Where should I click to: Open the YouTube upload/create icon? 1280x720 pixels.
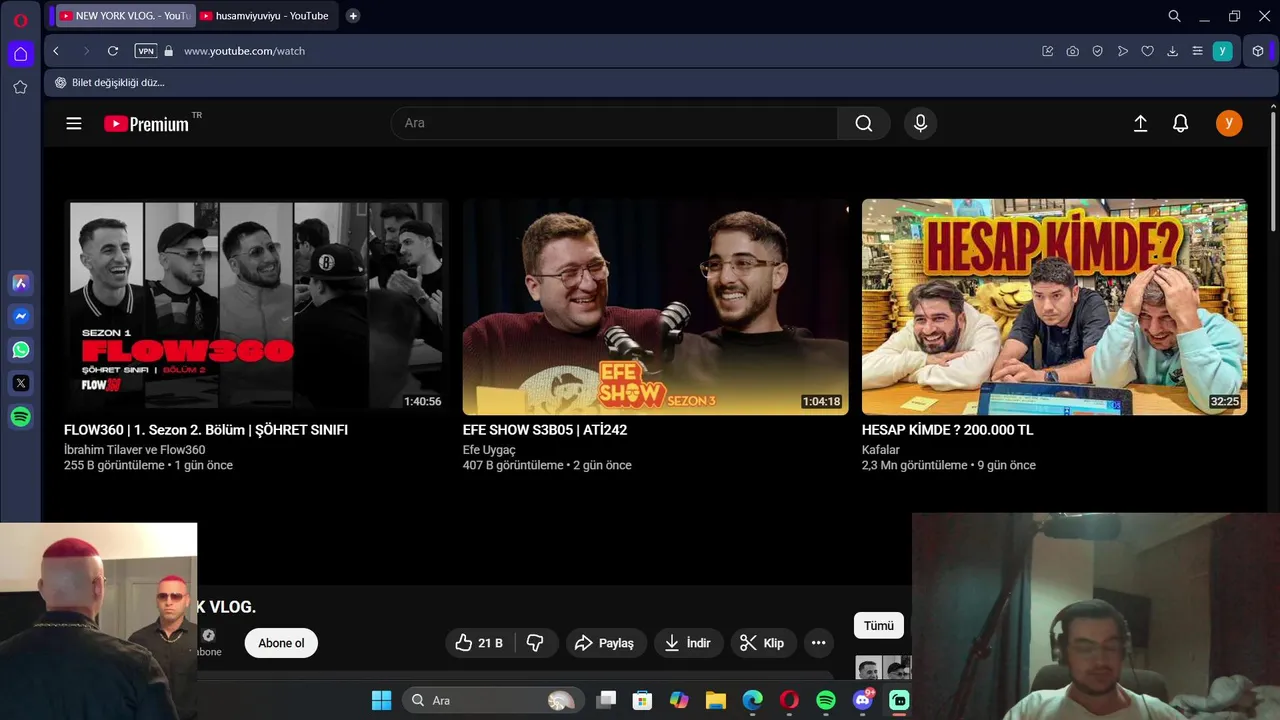click(x=1140, y=123)
